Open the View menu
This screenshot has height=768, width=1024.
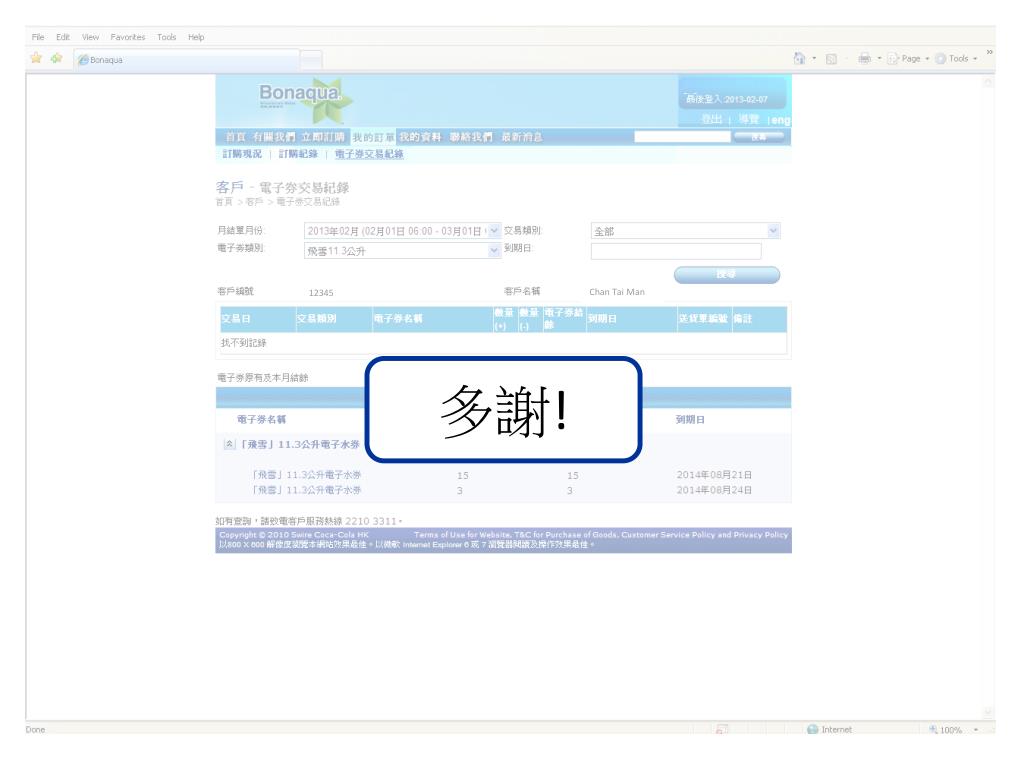[90, 37]
